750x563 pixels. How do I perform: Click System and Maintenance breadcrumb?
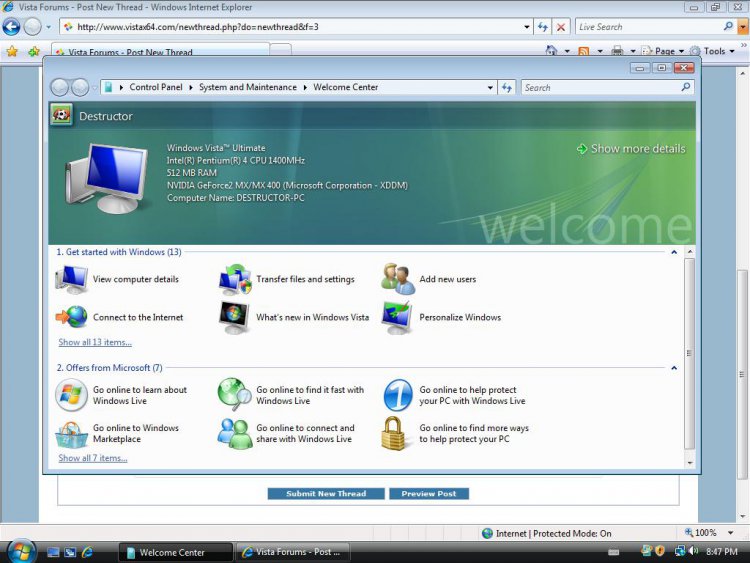[x=248, y=87]
